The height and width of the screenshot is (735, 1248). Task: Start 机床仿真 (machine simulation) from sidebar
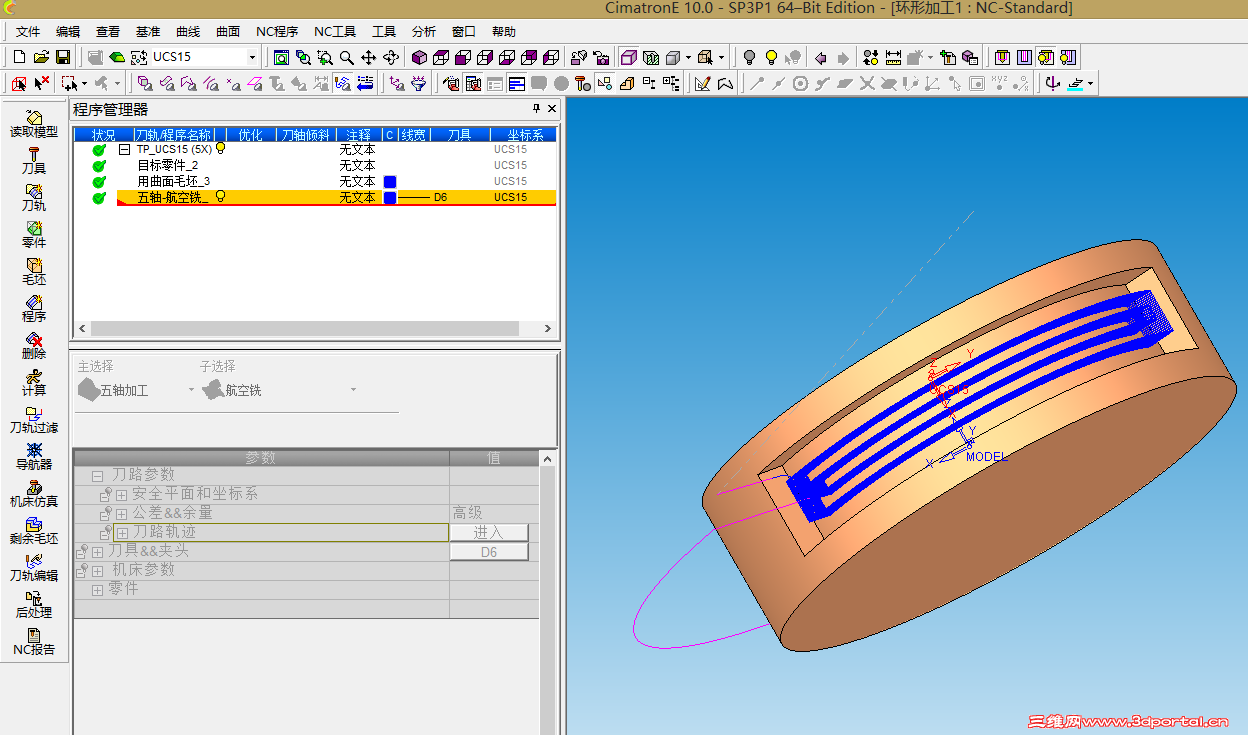pyautogui.click(x=34, y=494)
